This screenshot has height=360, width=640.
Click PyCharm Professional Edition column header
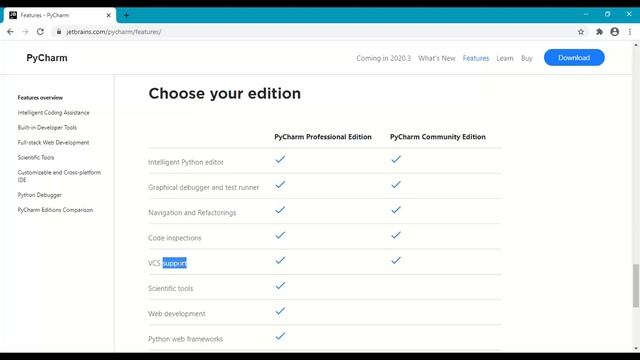pyautogui.click(x=323, y=137)
